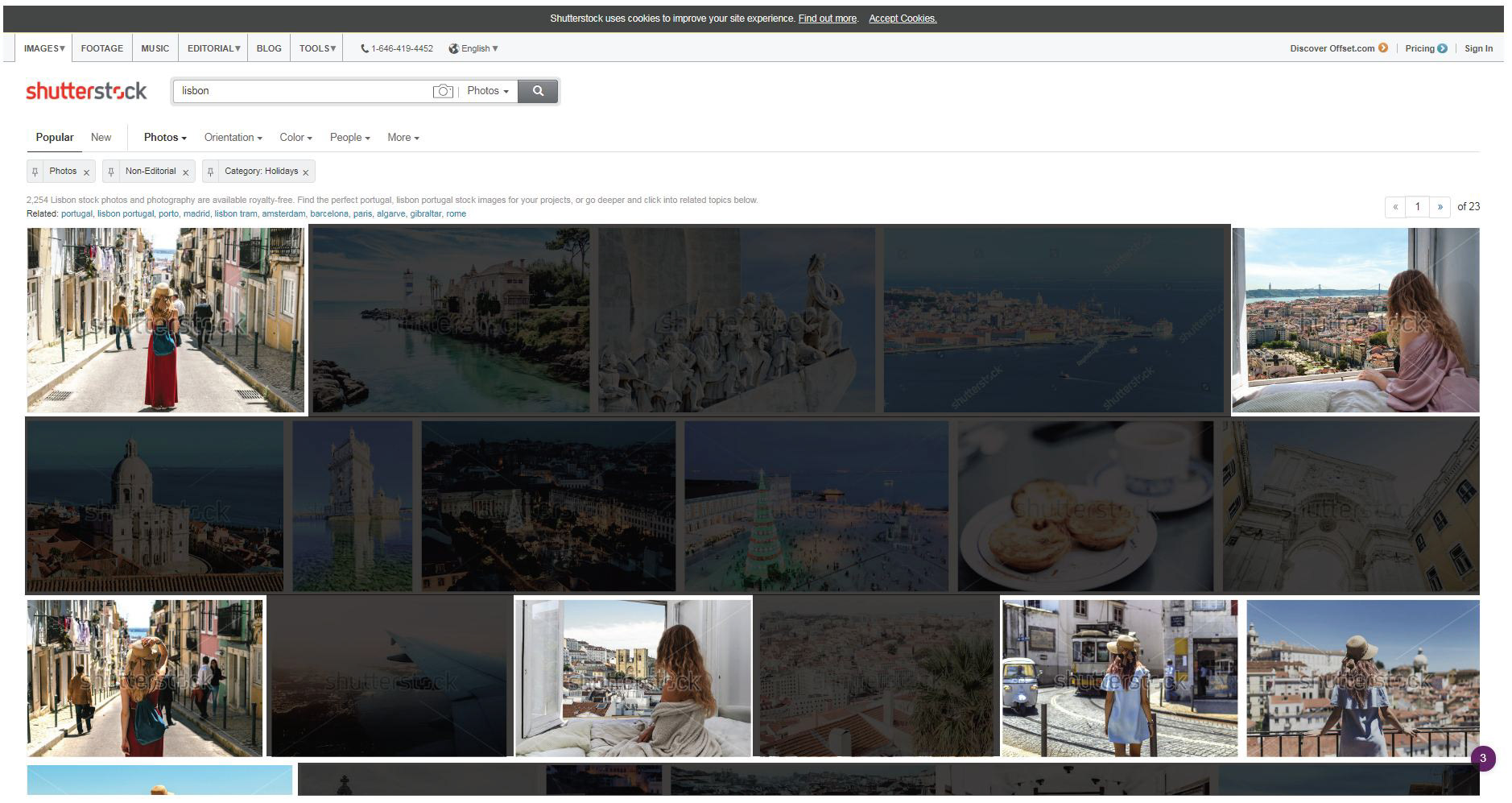1512x803 pixels.
Task: Click the camera reverse-image search icon
Action: [443, 91]
